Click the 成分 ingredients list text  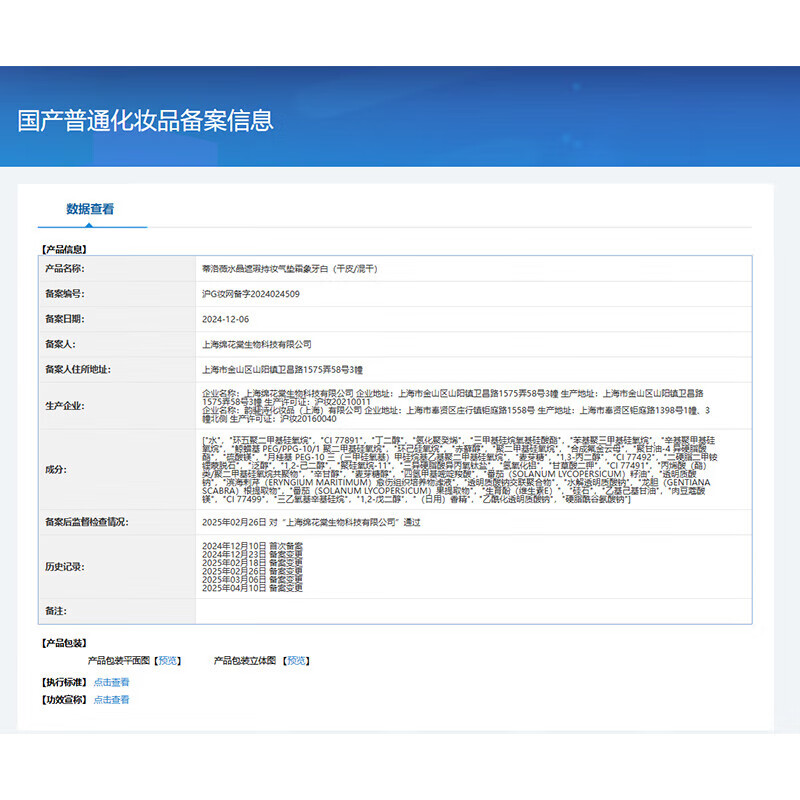[470, 470]
